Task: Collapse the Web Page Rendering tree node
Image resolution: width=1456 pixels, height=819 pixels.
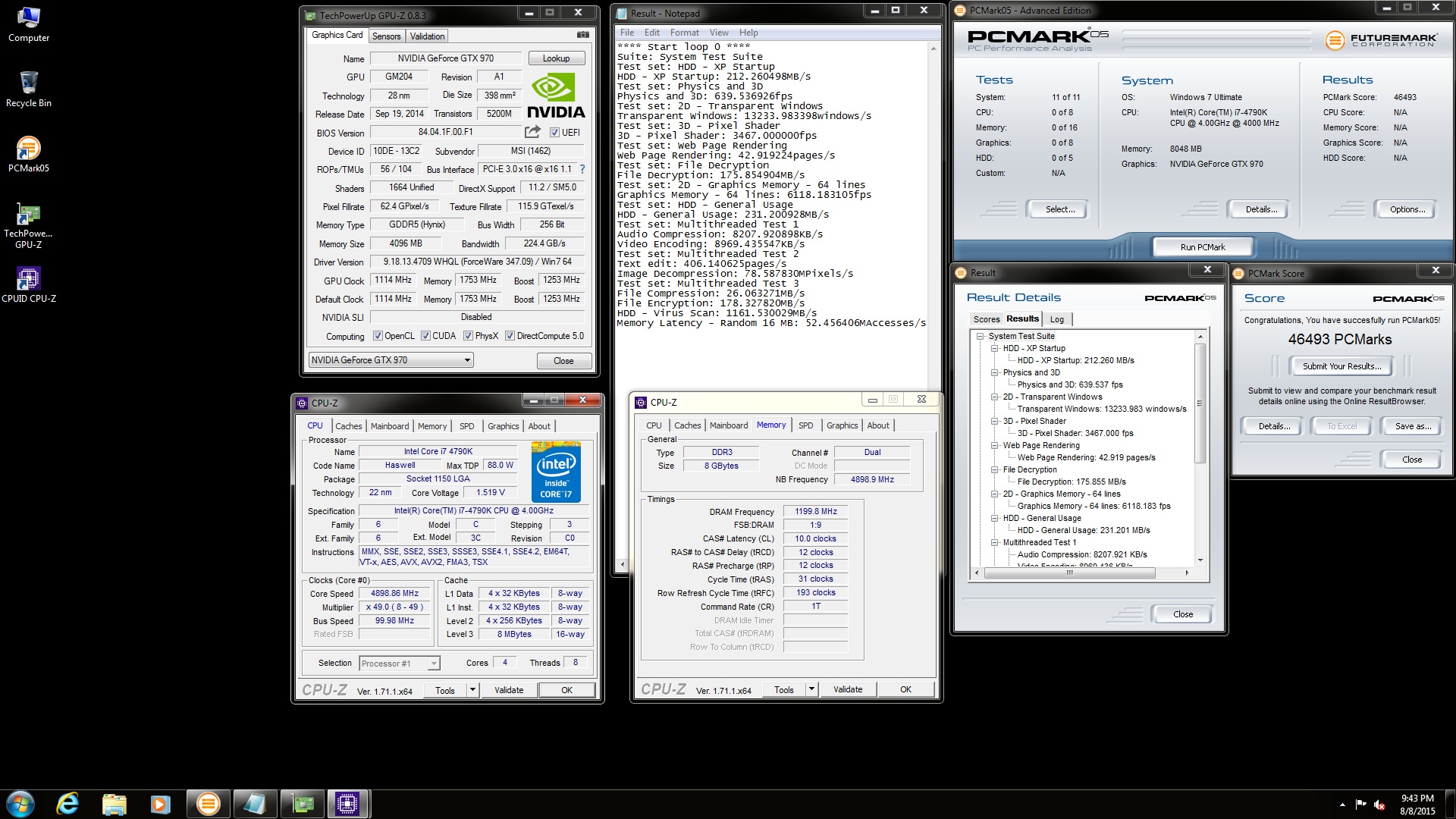Action: pyautogui.click(x=994, y=445)
